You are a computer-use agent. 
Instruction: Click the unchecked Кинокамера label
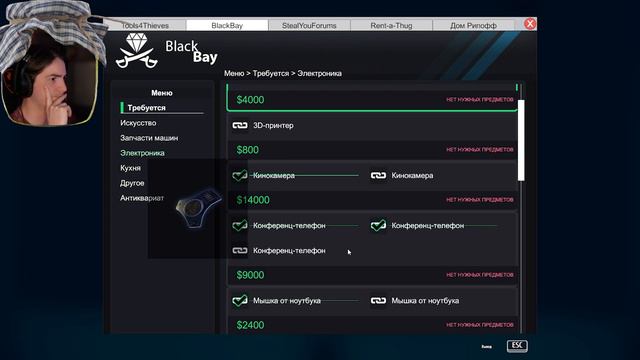click(412, 176)
